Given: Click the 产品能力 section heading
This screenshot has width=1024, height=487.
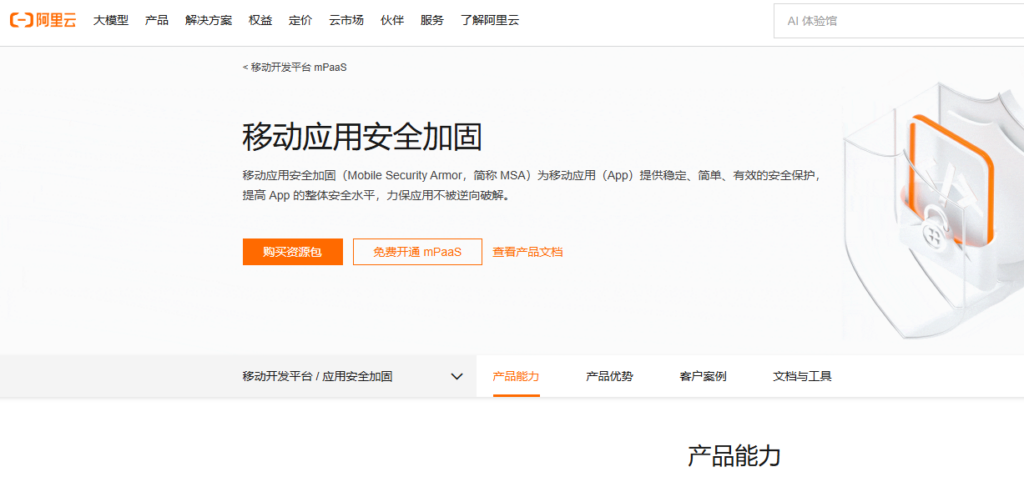Looking at the screenshot, I should 734,456.
